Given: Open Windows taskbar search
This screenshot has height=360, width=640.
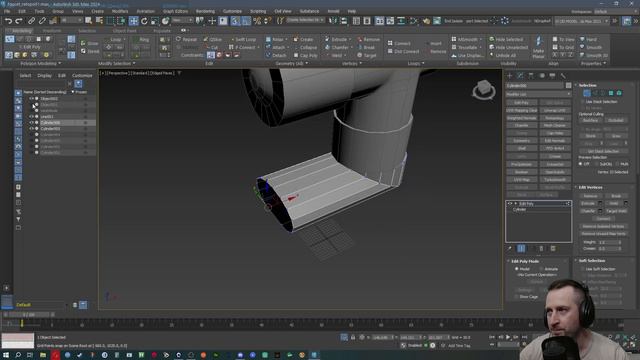Looking at the screenshot, I should tap(18, 355).
